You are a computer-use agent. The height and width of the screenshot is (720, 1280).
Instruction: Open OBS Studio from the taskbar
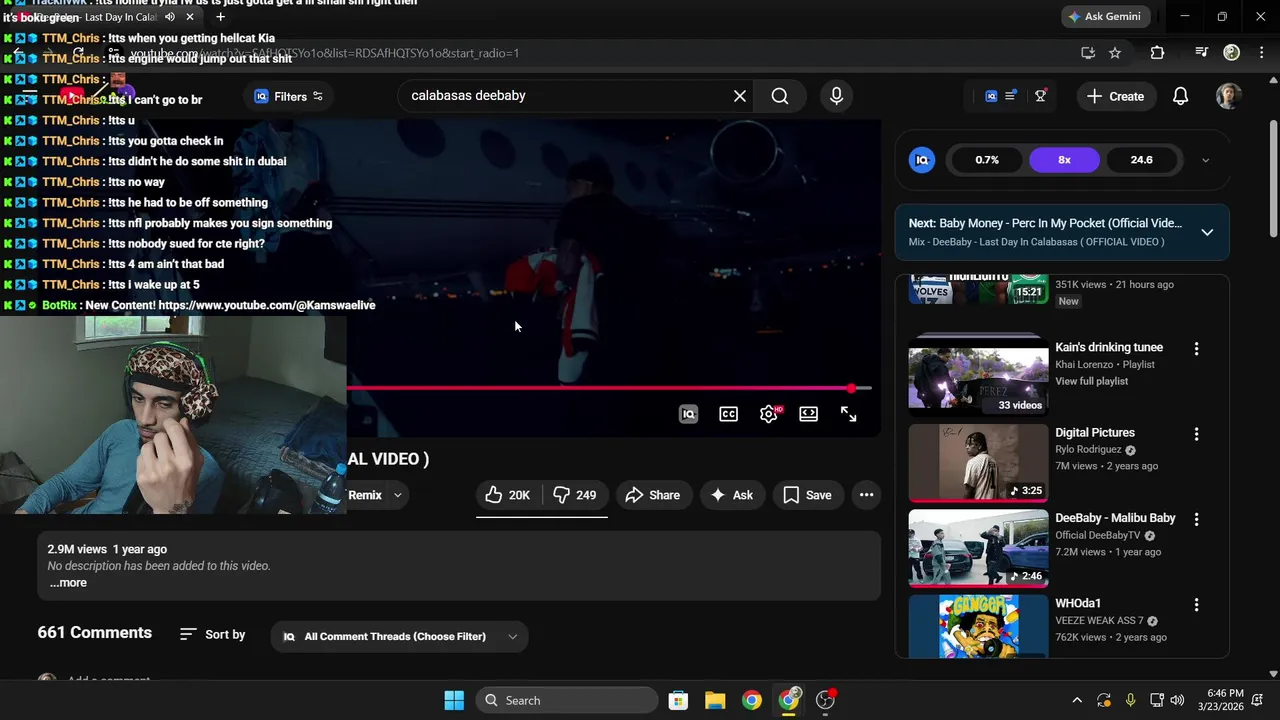[826, 700]
